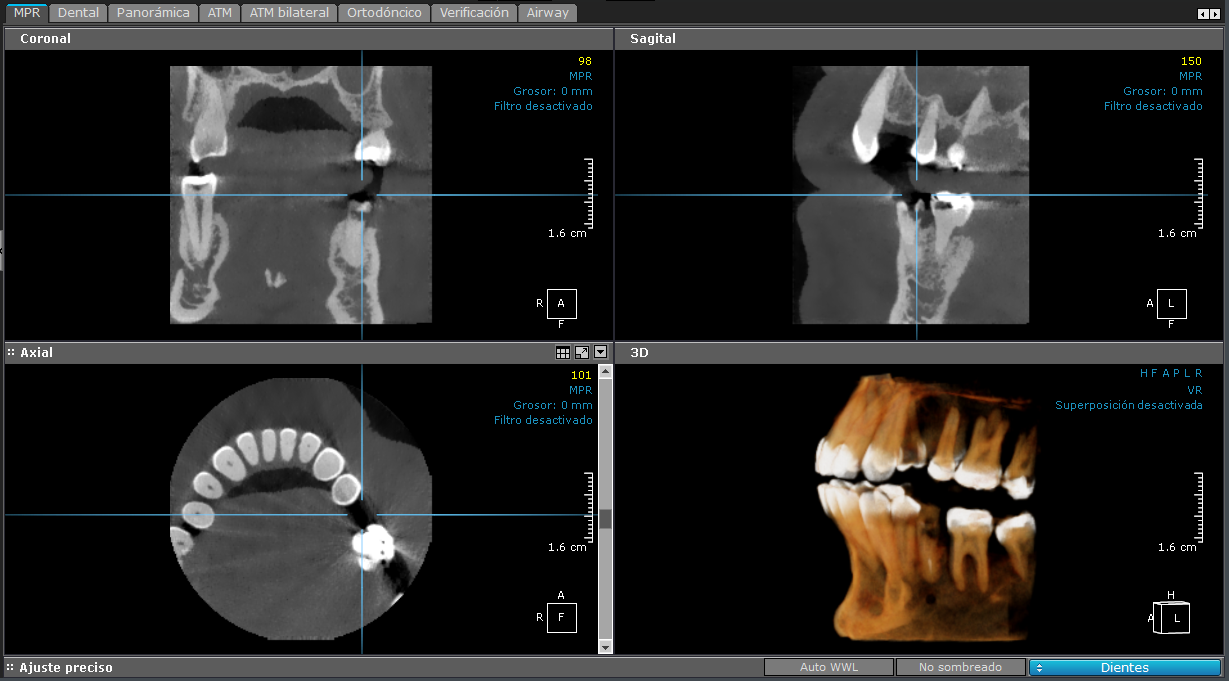
Task: Click the 3D orientation cube
Action: (x=1170, y=617)
